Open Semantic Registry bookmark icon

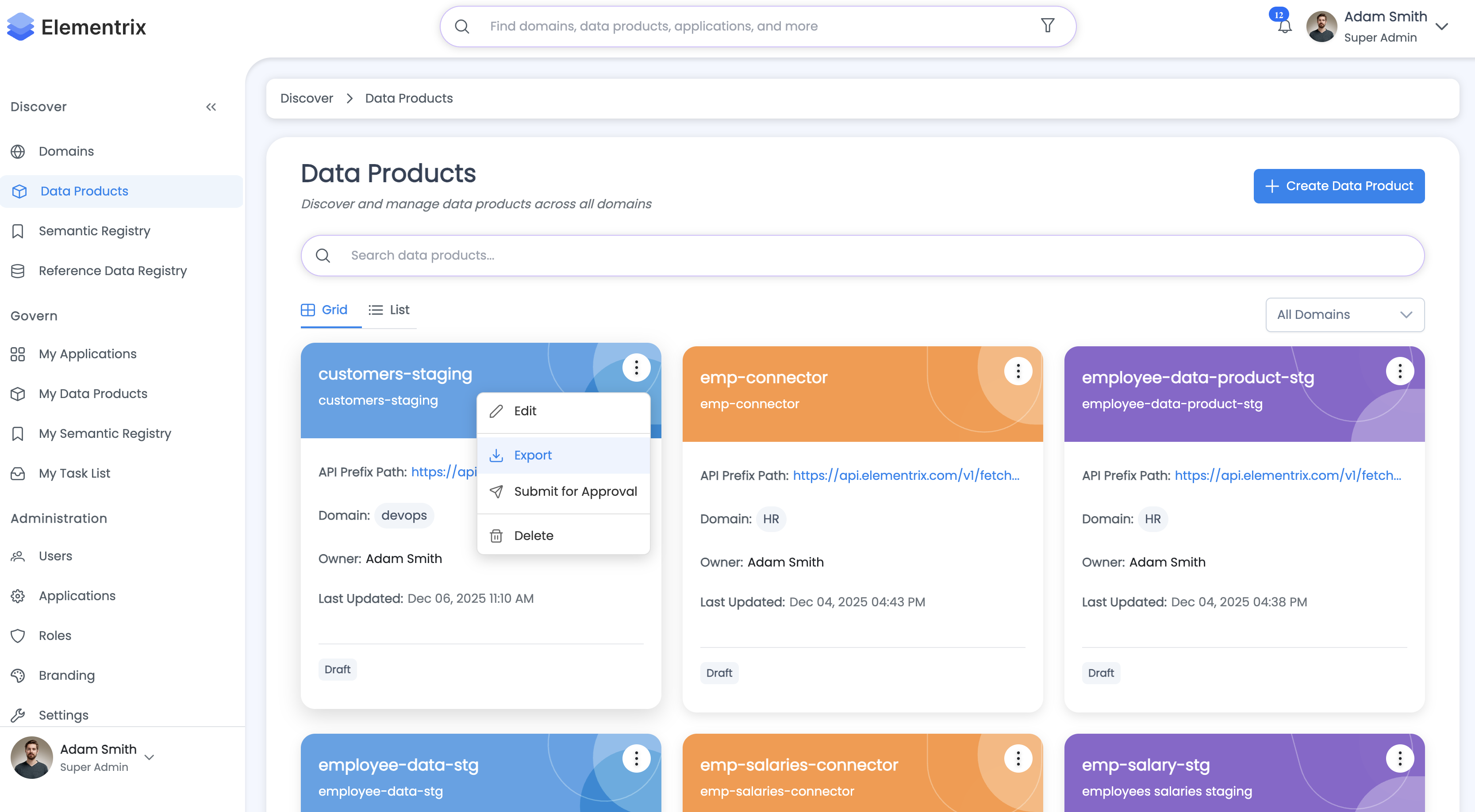tap(18, 231)
